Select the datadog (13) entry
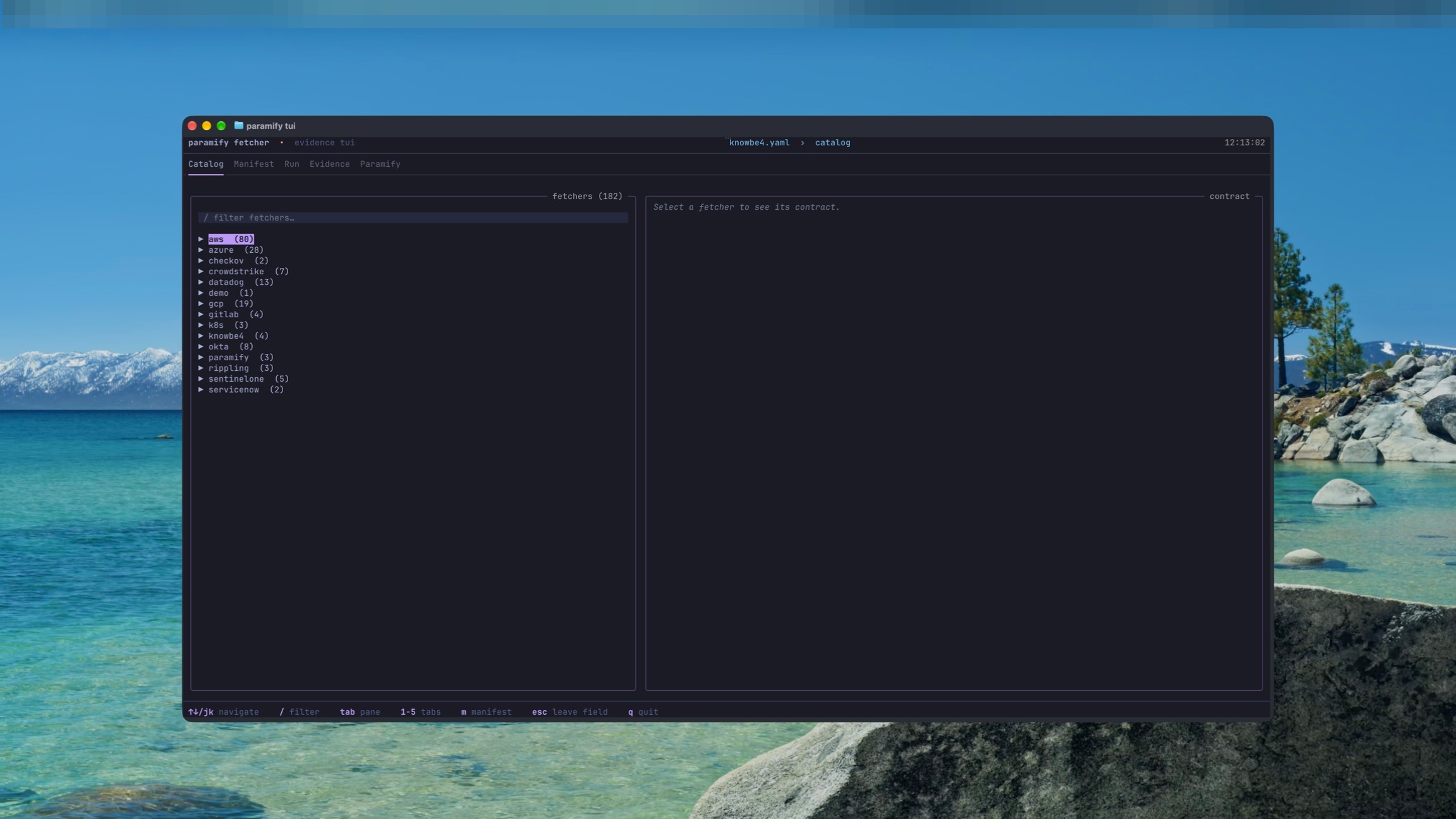This screenshot has height=819, width=1456. pos(241,282)
